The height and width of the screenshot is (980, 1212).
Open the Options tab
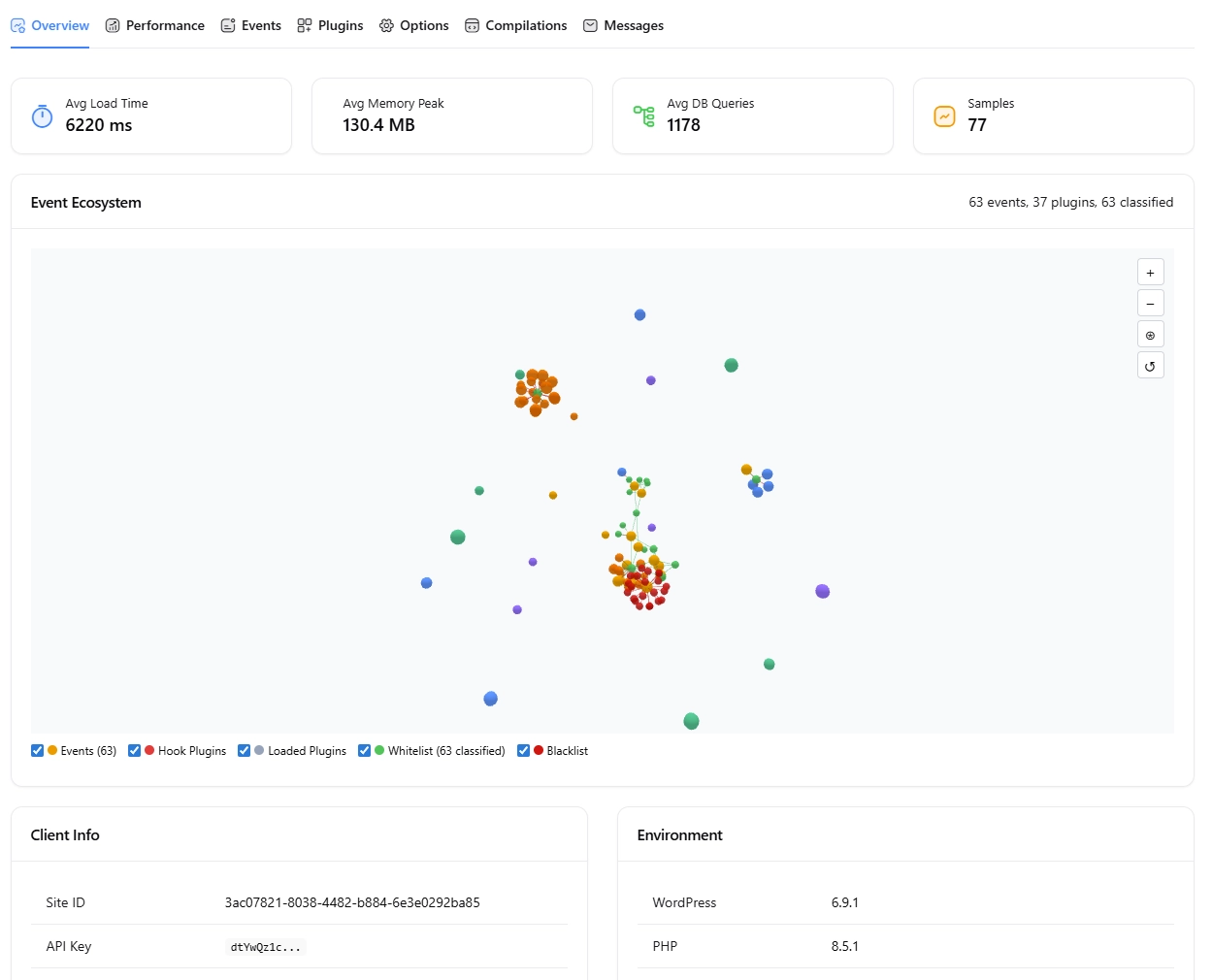(413, 25)
